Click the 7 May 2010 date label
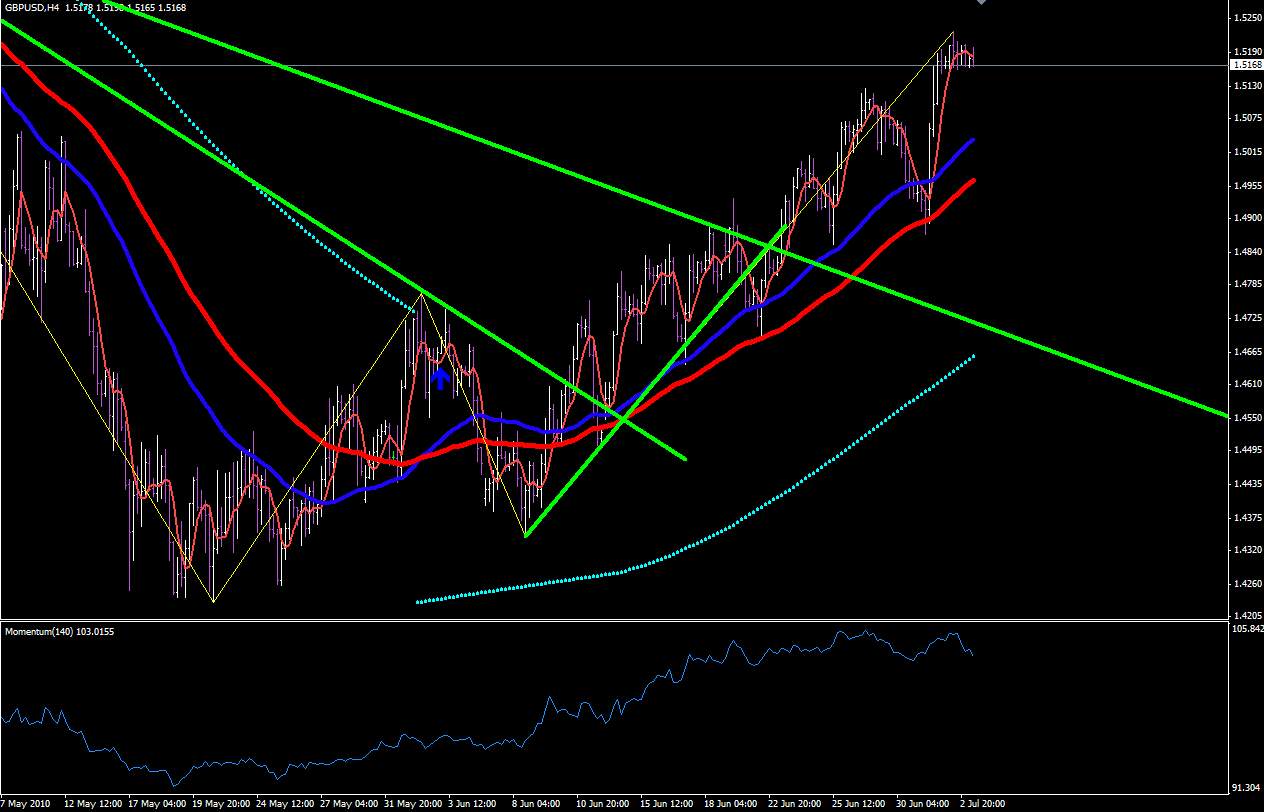The image size is (1264, 812). 23,803
